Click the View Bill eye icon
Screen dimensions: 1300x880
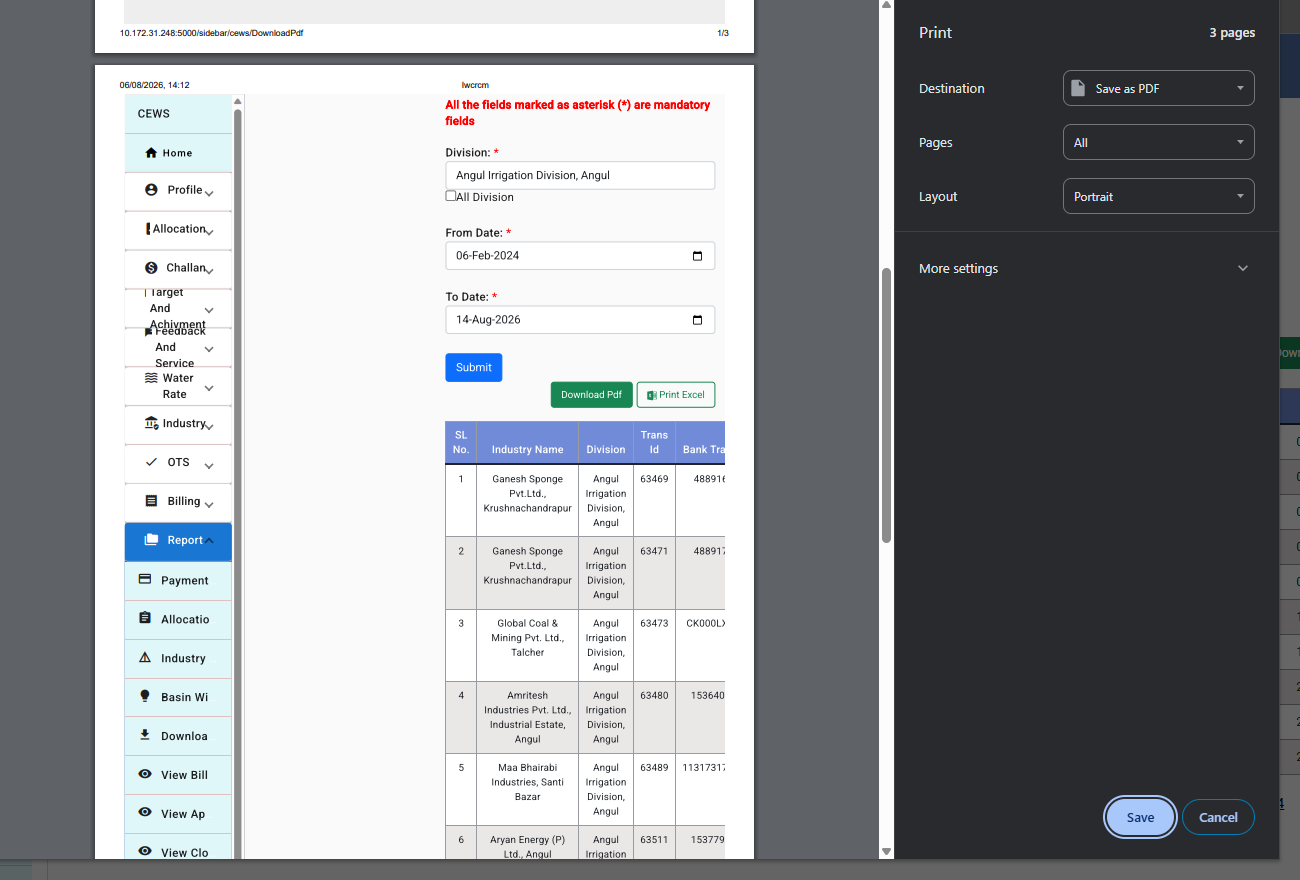coord(144,774)
